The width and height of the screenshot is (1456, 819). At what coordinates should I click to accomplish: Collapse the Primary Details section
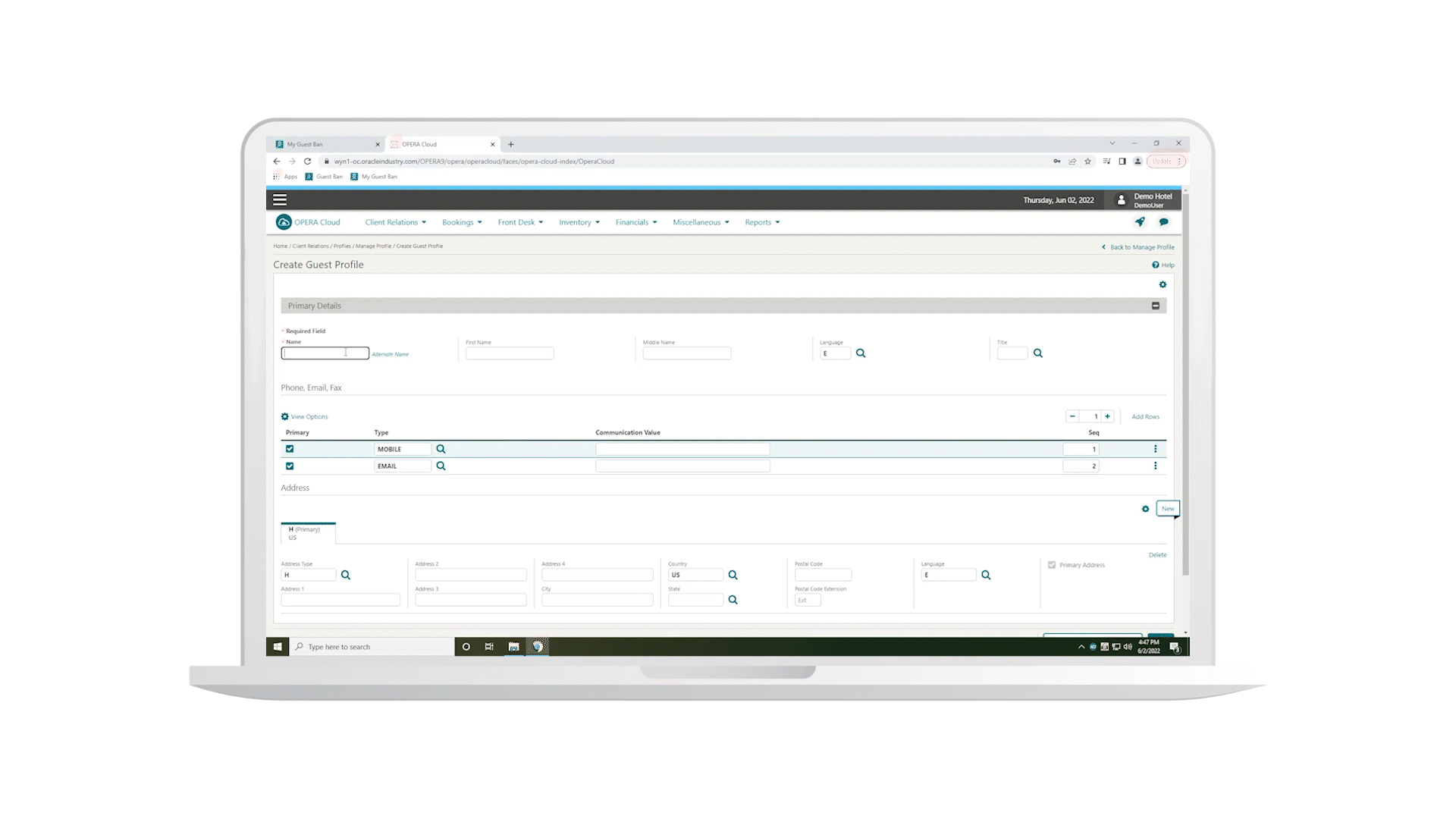tap(1156, 306)
